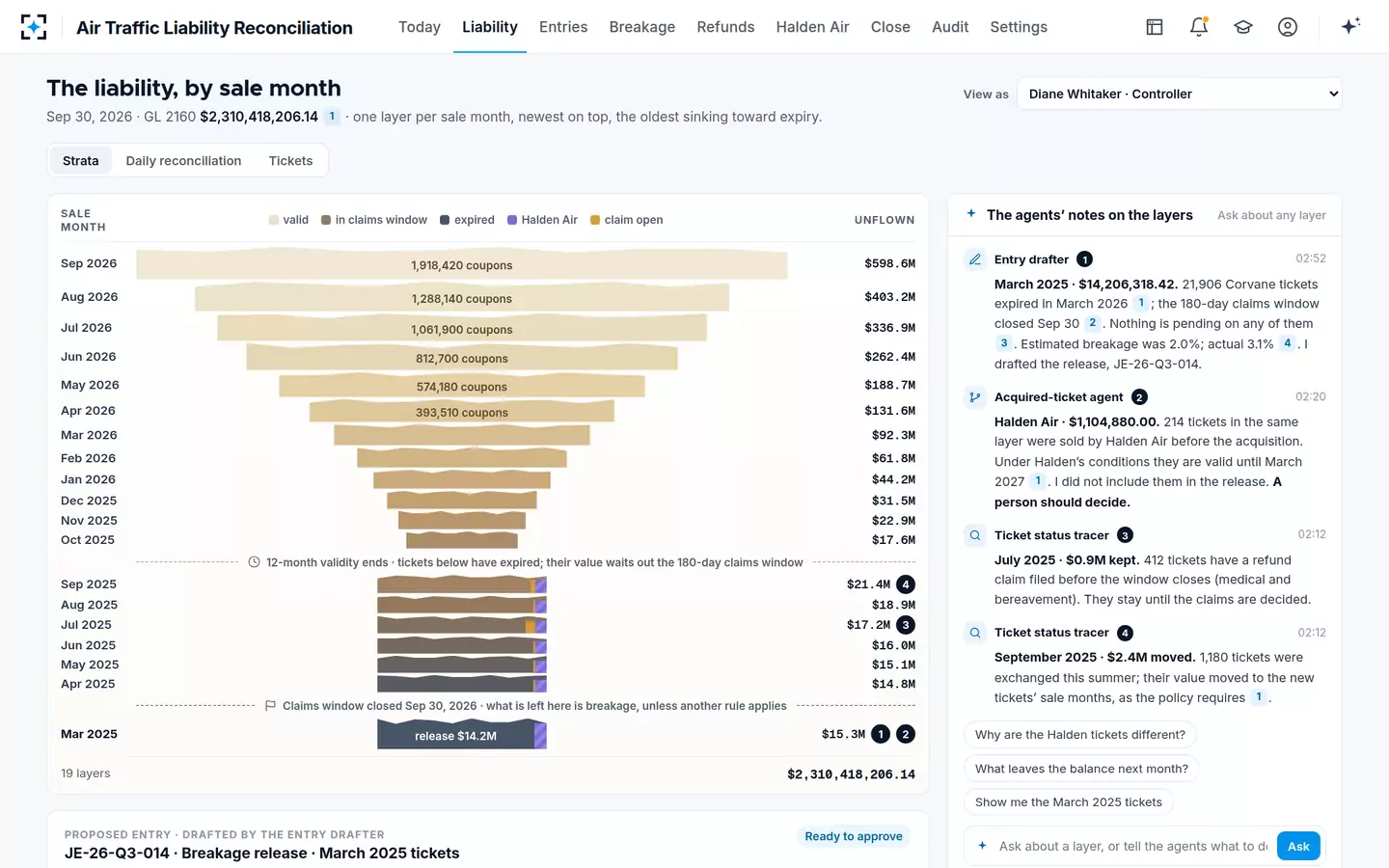
Task: Click the Acquired-ticket agent branch icon
Action: click(975, 397)
